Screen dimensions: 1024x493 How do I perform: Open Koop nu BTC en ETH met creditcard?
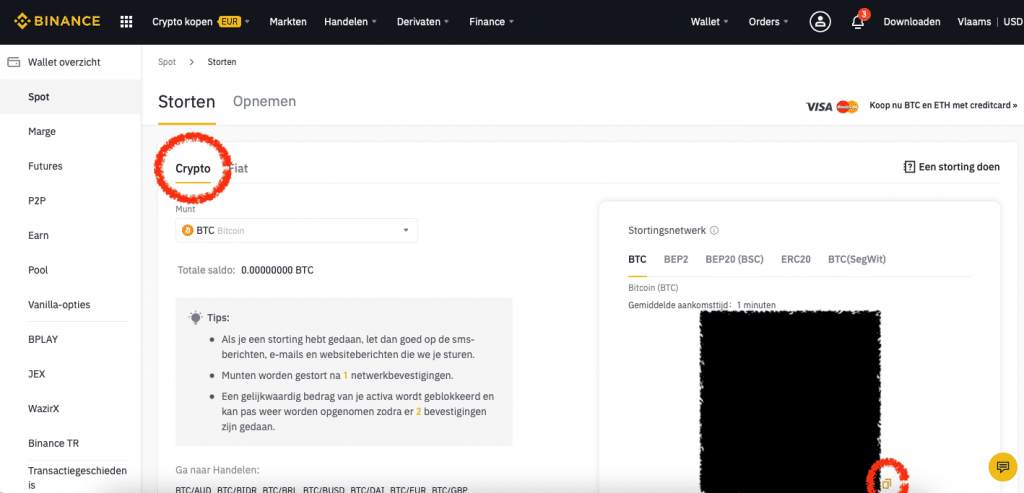pos(944,105)
